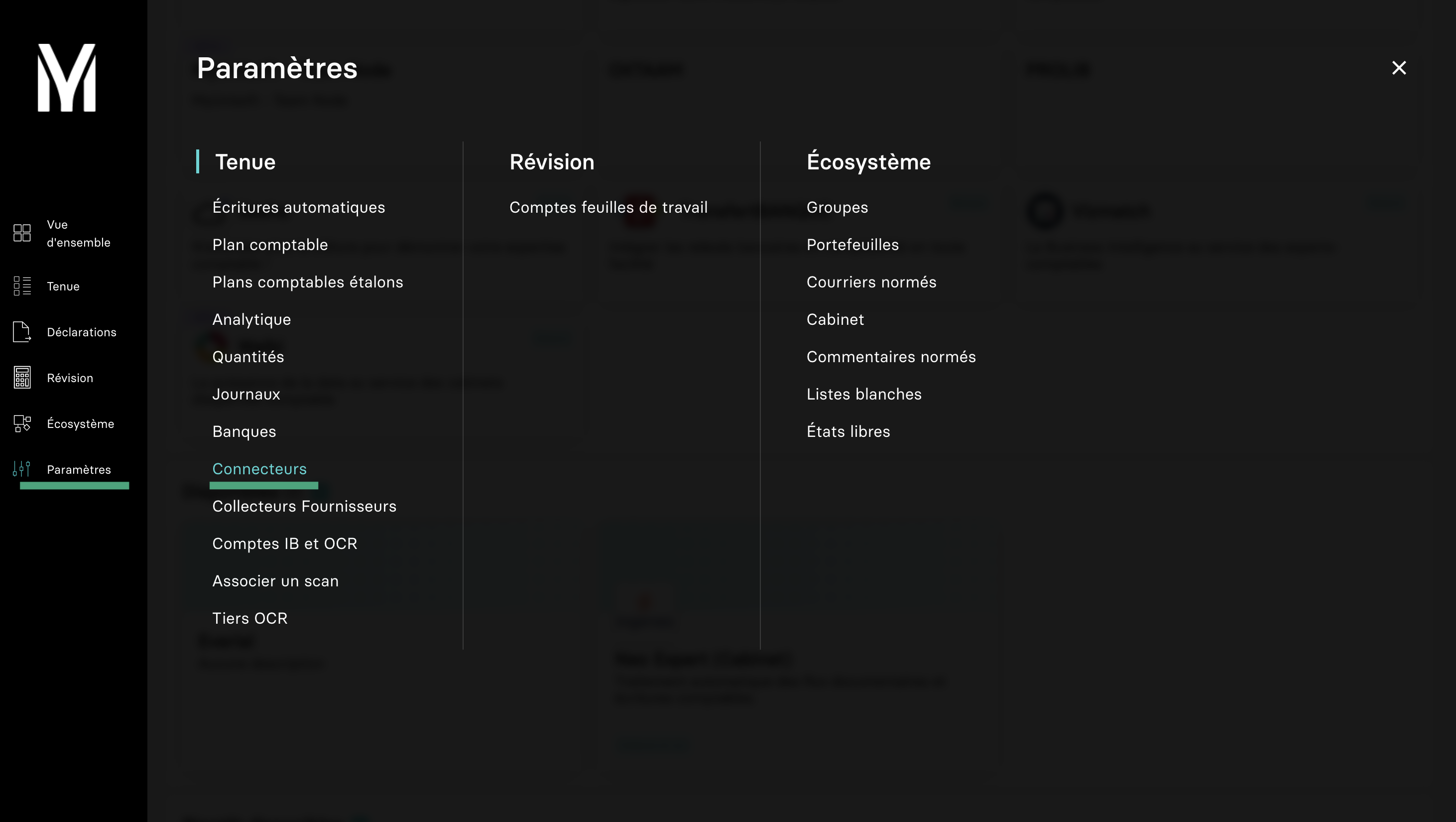Click the M logo in sidebar
This screenshot has height=822, width=1456.
click(x=67, y=77)
